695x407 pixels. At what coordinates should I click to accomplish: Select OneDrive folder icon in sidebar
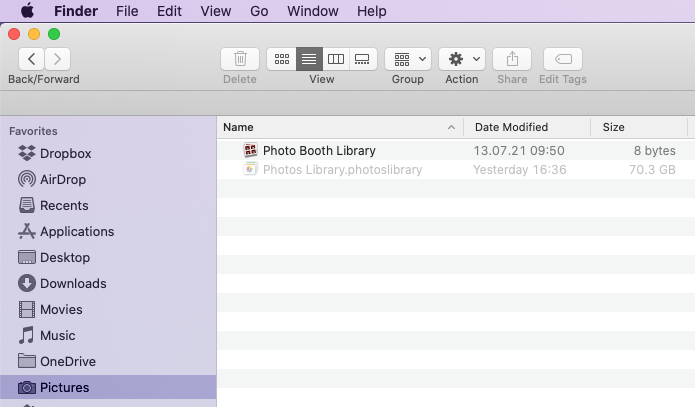tap(27, 361)
